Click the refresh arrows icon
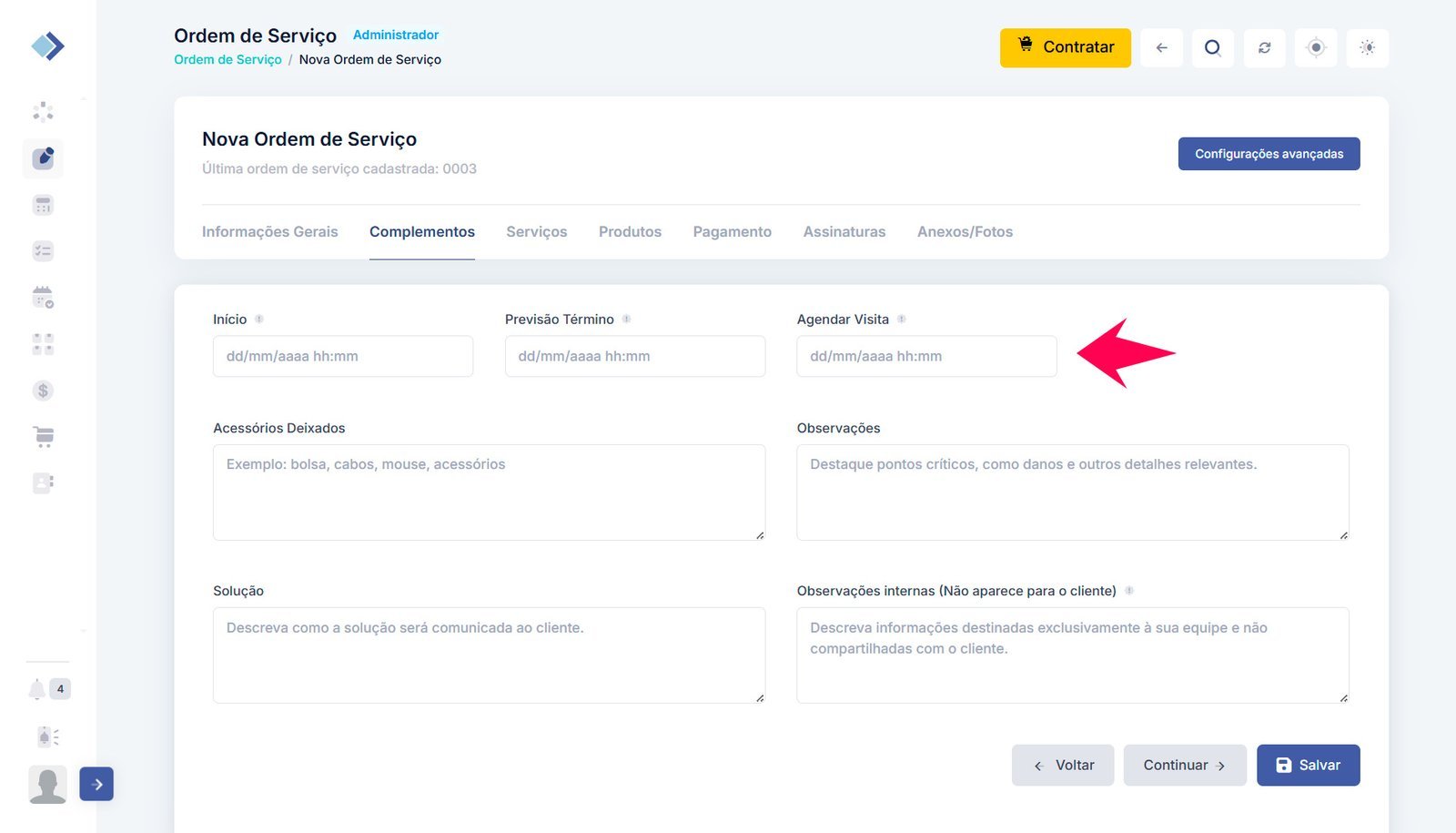1456x833 pixels. pos(1264,47)
